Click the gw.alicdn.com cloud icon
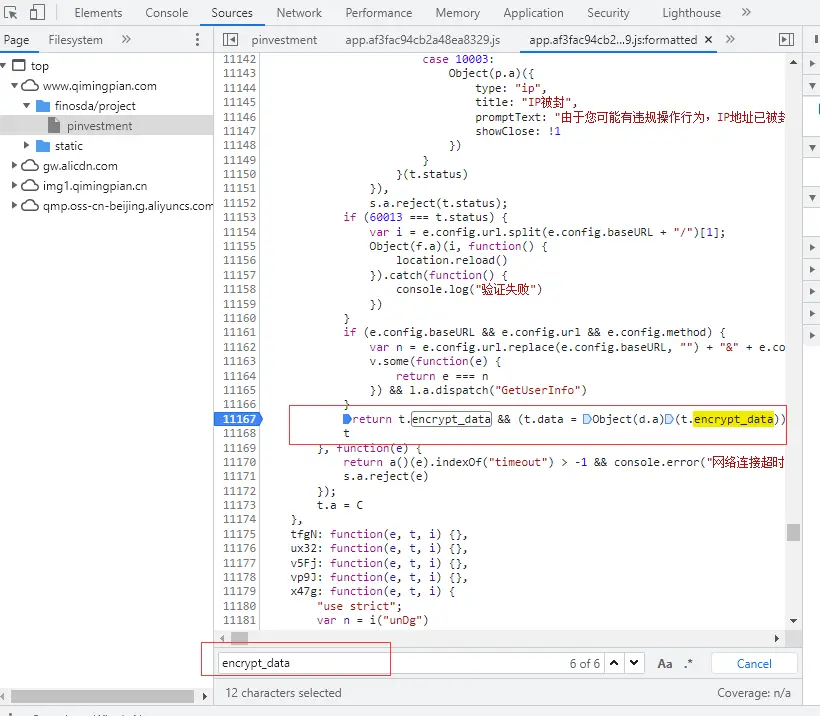This screenshot has width=820, height=716. click(x=30, y=165)
